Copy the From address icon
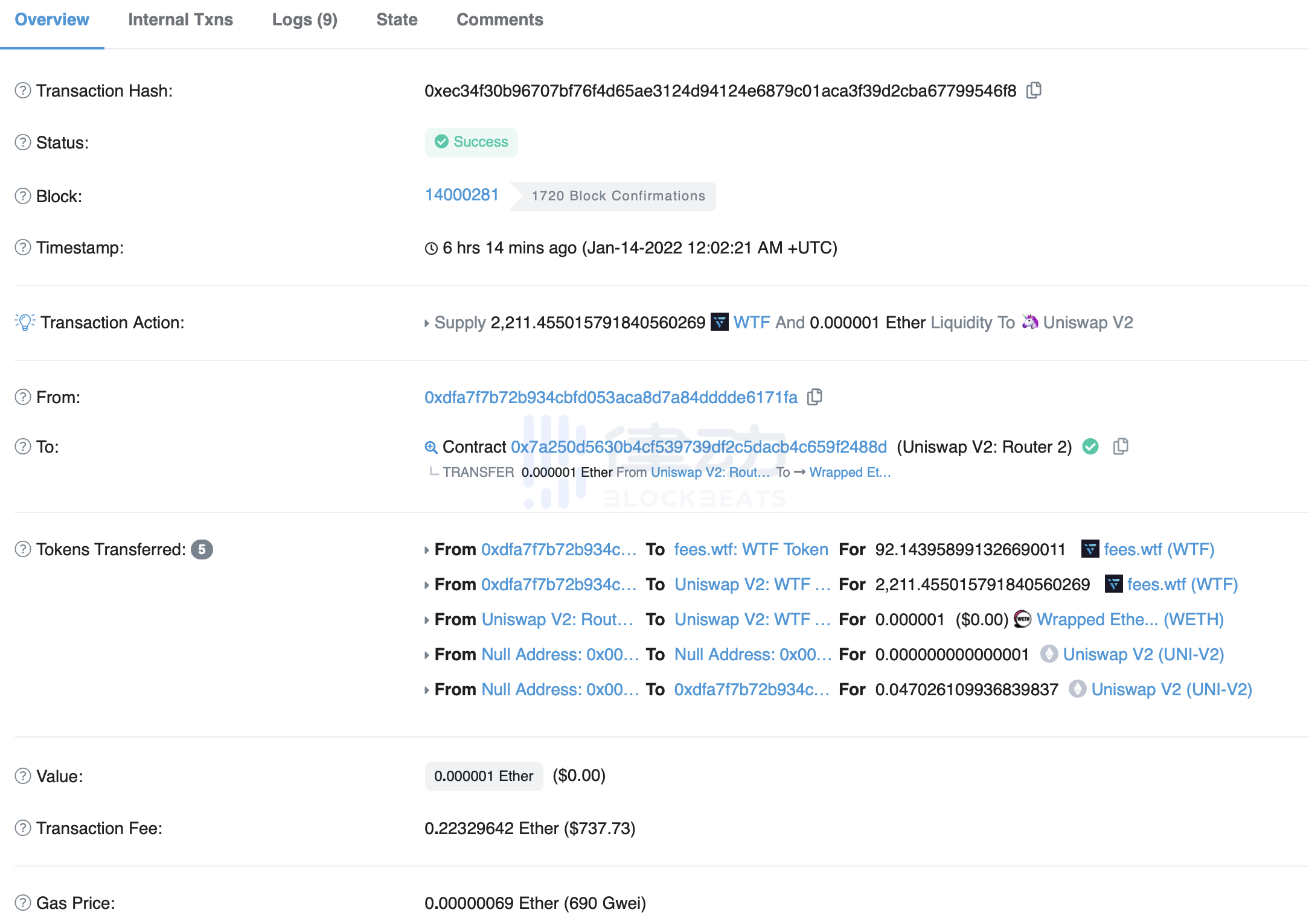 point(815,397)
